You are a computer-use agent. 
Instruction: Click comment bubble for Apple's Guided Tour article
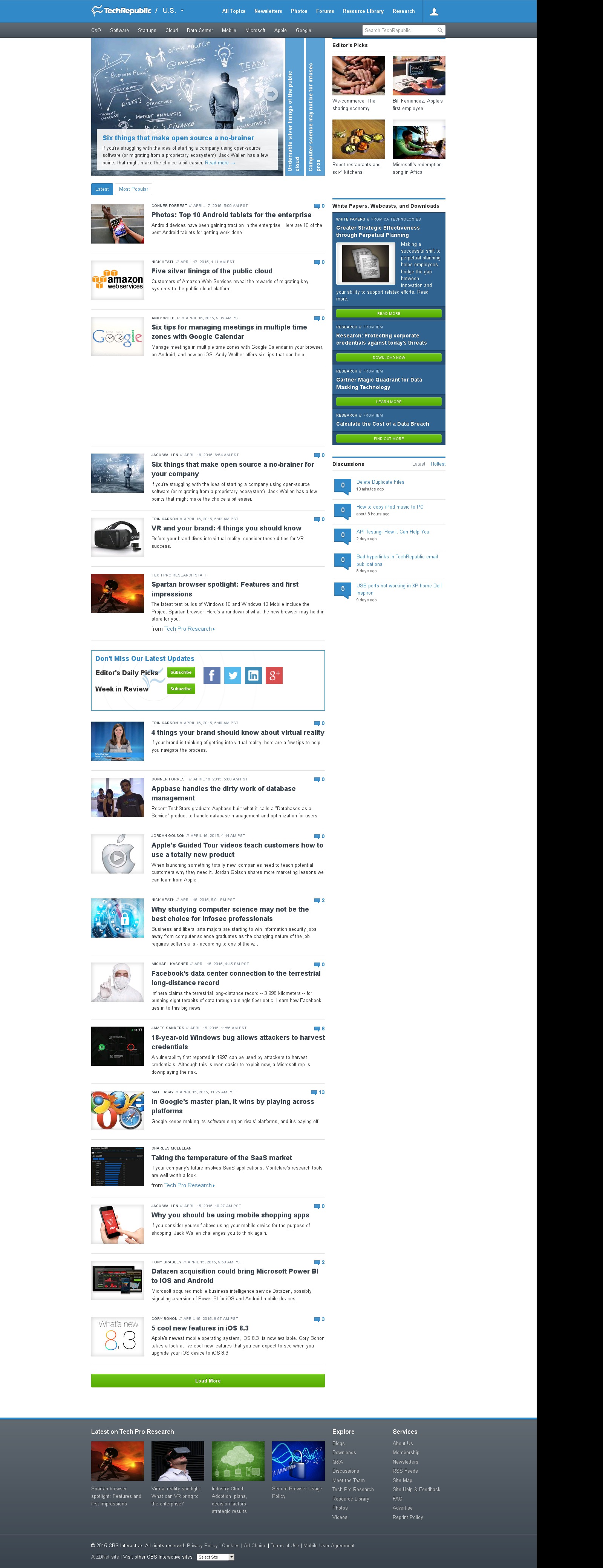pyautogui.click(x=320, y=836)
